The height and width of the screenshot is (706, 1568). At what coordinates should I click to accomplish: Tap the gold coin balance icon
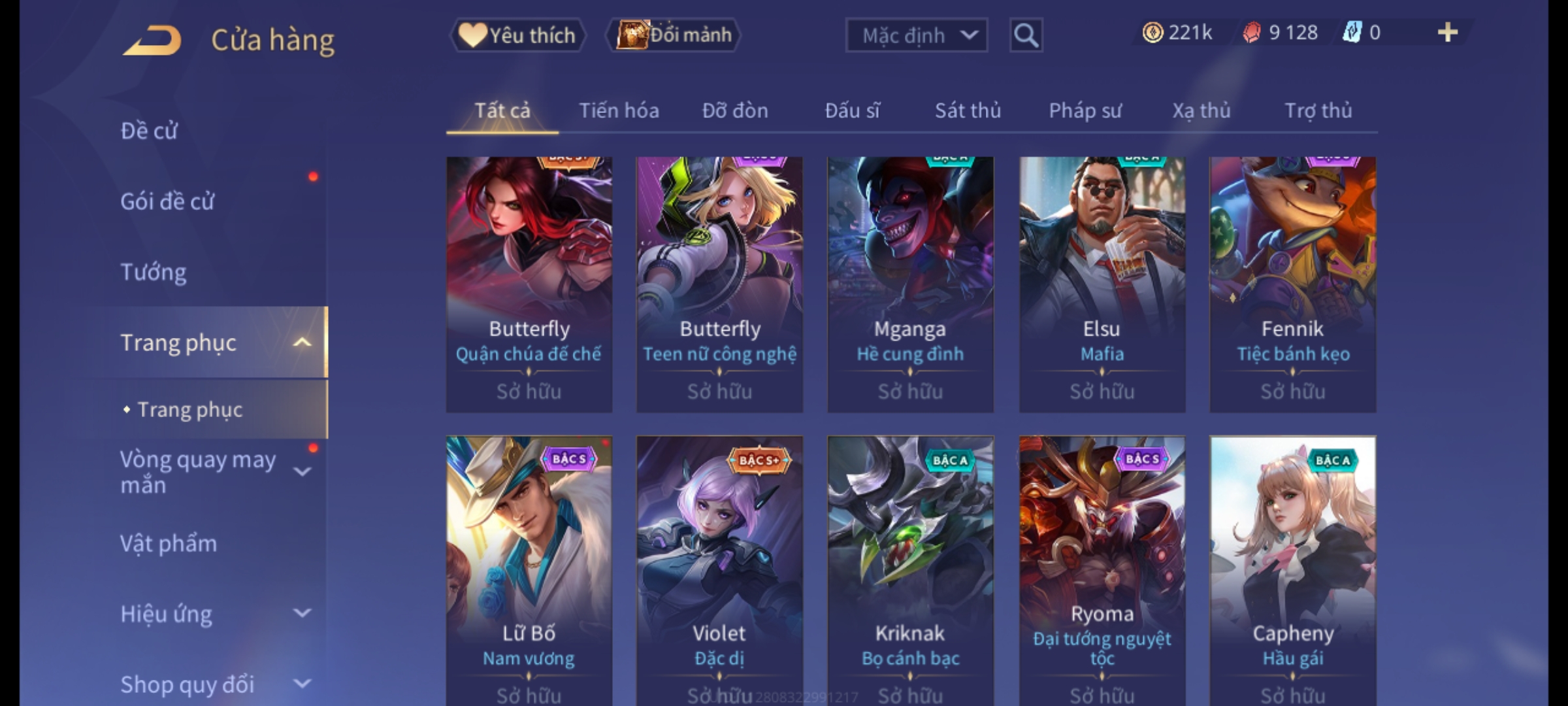[x=1152, y=33]
